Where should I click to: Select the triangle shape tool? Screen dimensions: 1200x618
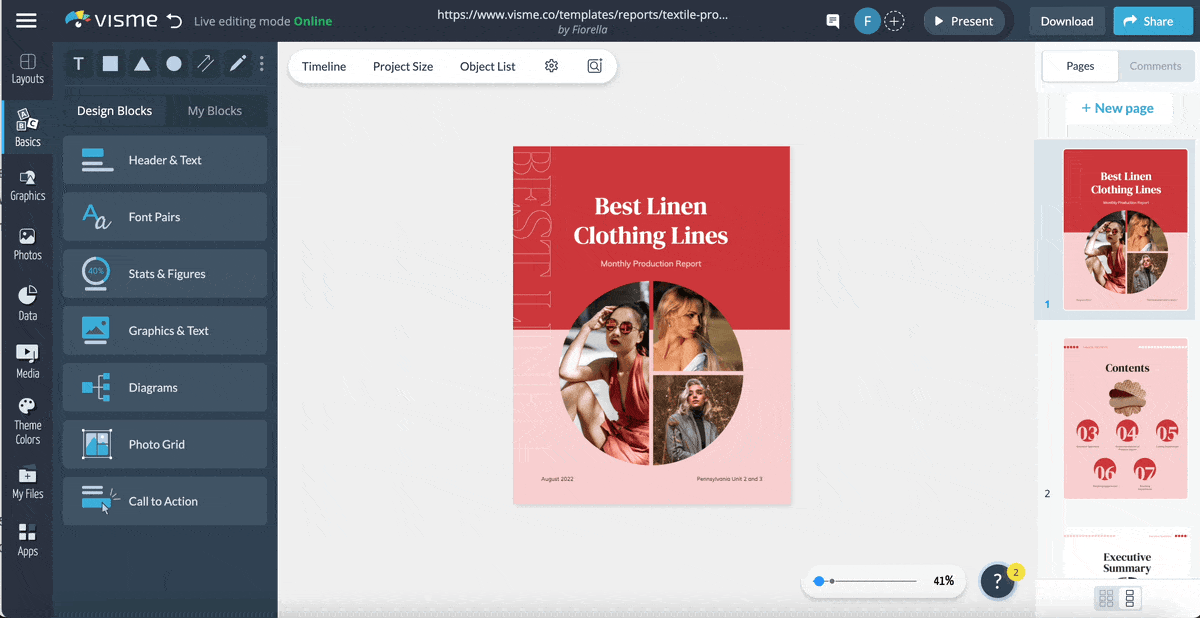coord(142,64)
